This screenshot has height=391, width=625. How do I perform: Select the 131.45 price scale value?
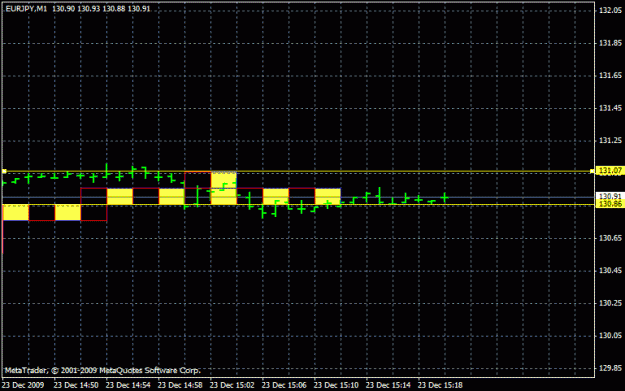pos(610,108)
